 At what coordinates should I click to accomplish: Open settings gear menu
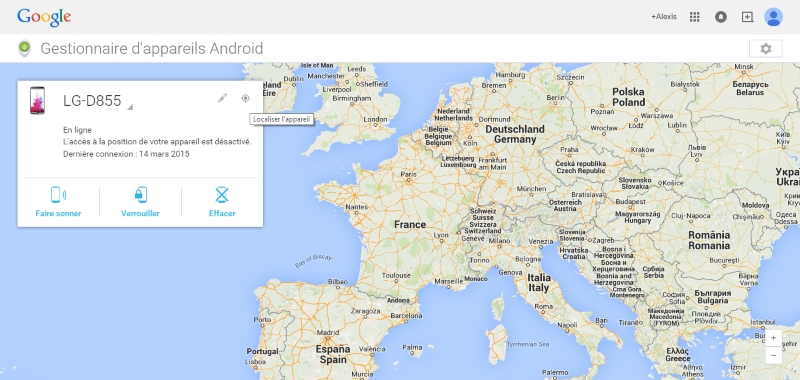tap(765, 48)
